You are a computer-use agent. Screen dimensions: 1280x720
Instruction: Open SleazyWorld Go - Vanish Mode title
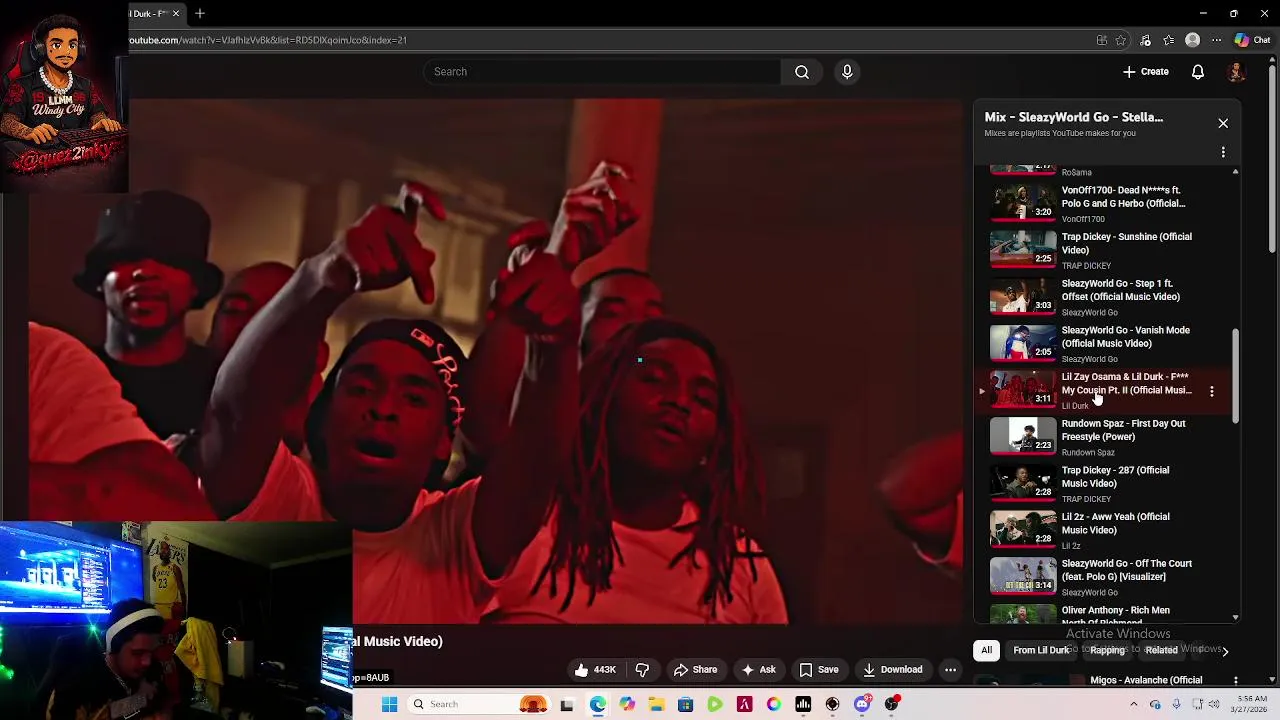1125,337
